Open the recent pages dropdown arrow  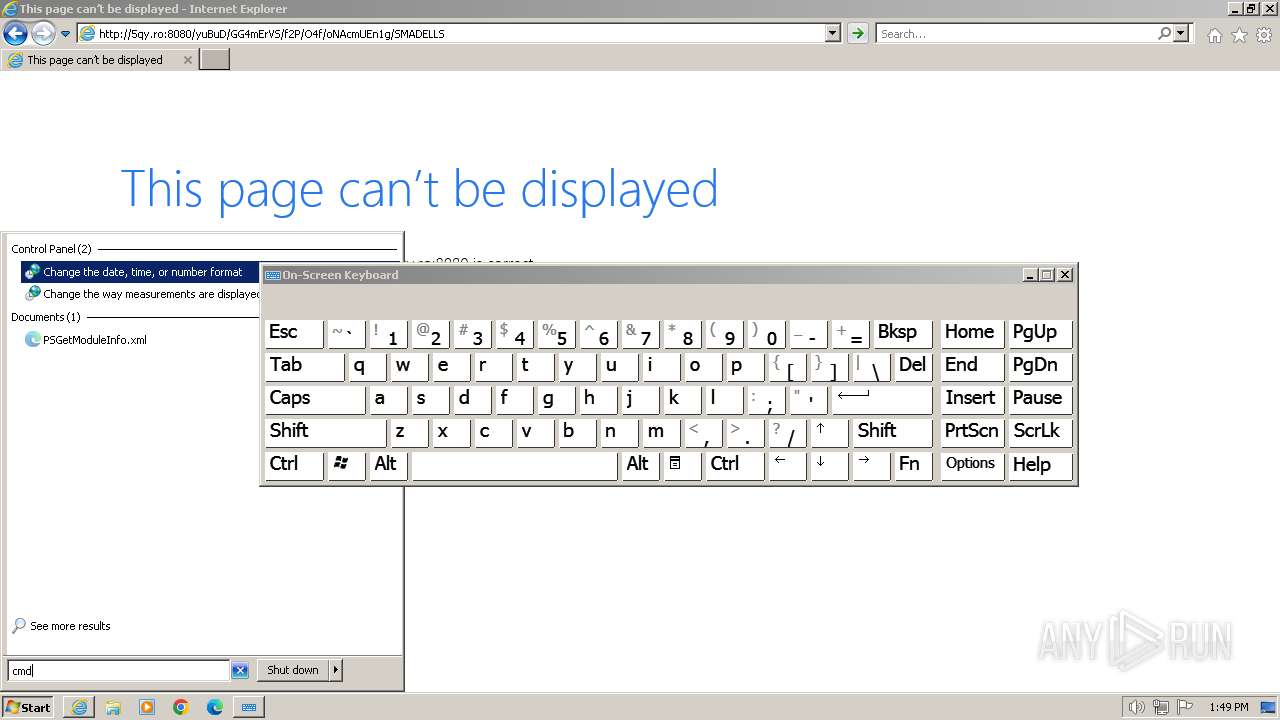click(66, 33)
